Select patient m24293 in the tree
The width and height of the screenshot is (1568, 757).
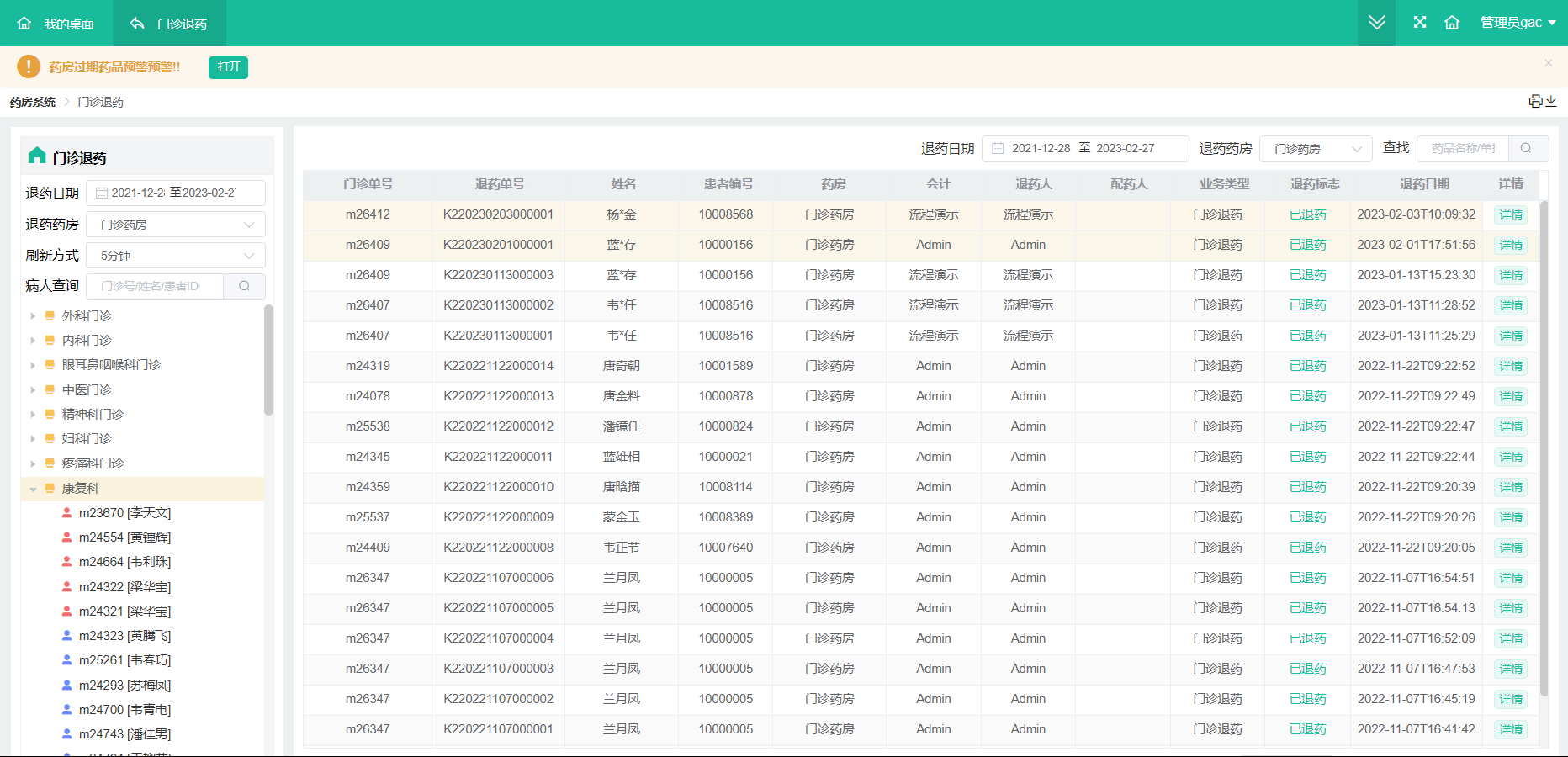[x=124, y=686]
